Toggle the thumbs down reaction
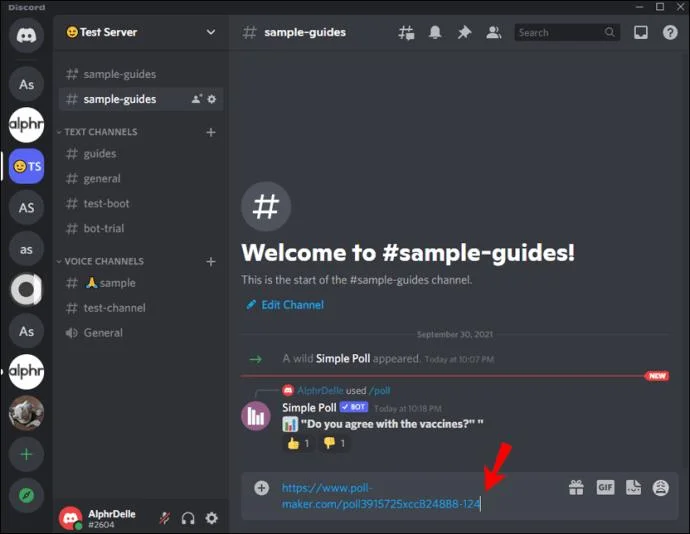The width and height of the screenshot is (690, 534). [334, 443]
